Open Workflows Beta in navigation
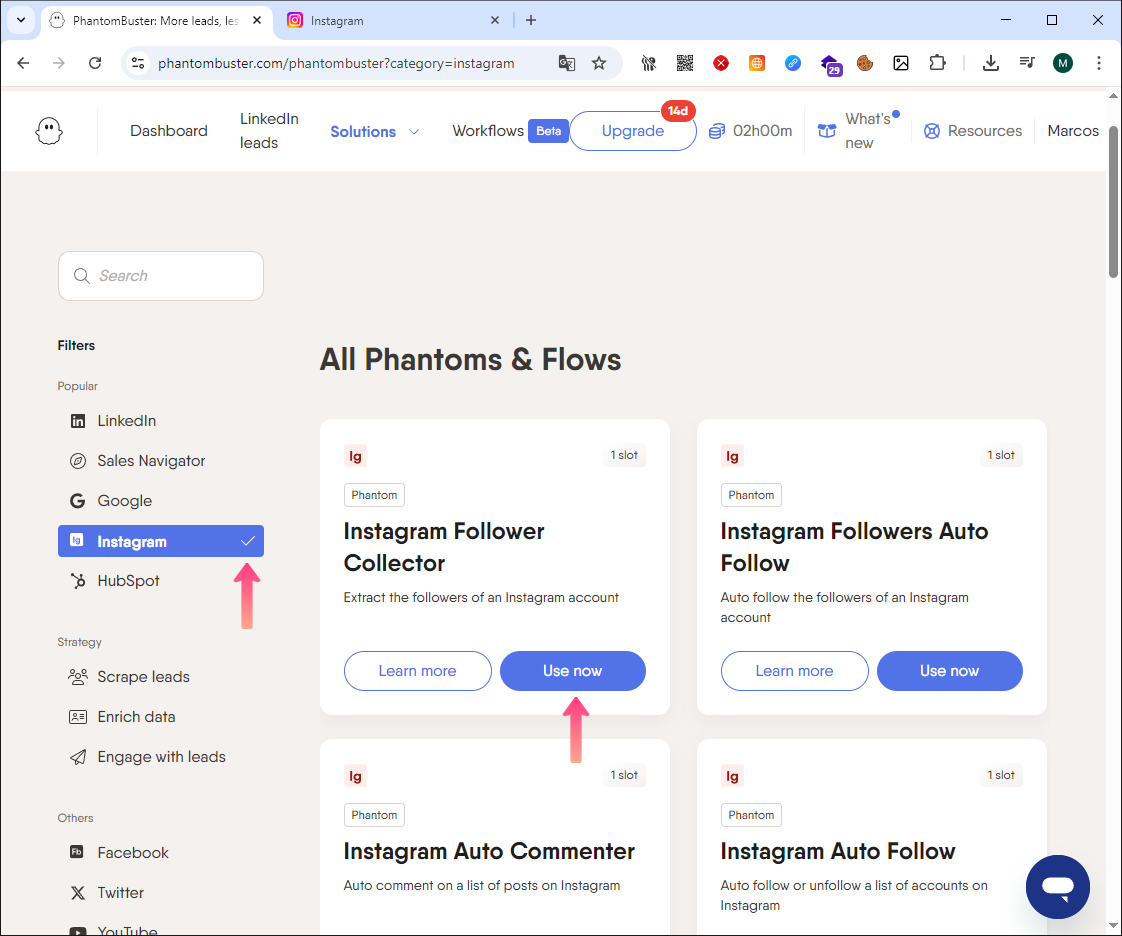This screenshot has height=936, width=1122. coord(510,131)
